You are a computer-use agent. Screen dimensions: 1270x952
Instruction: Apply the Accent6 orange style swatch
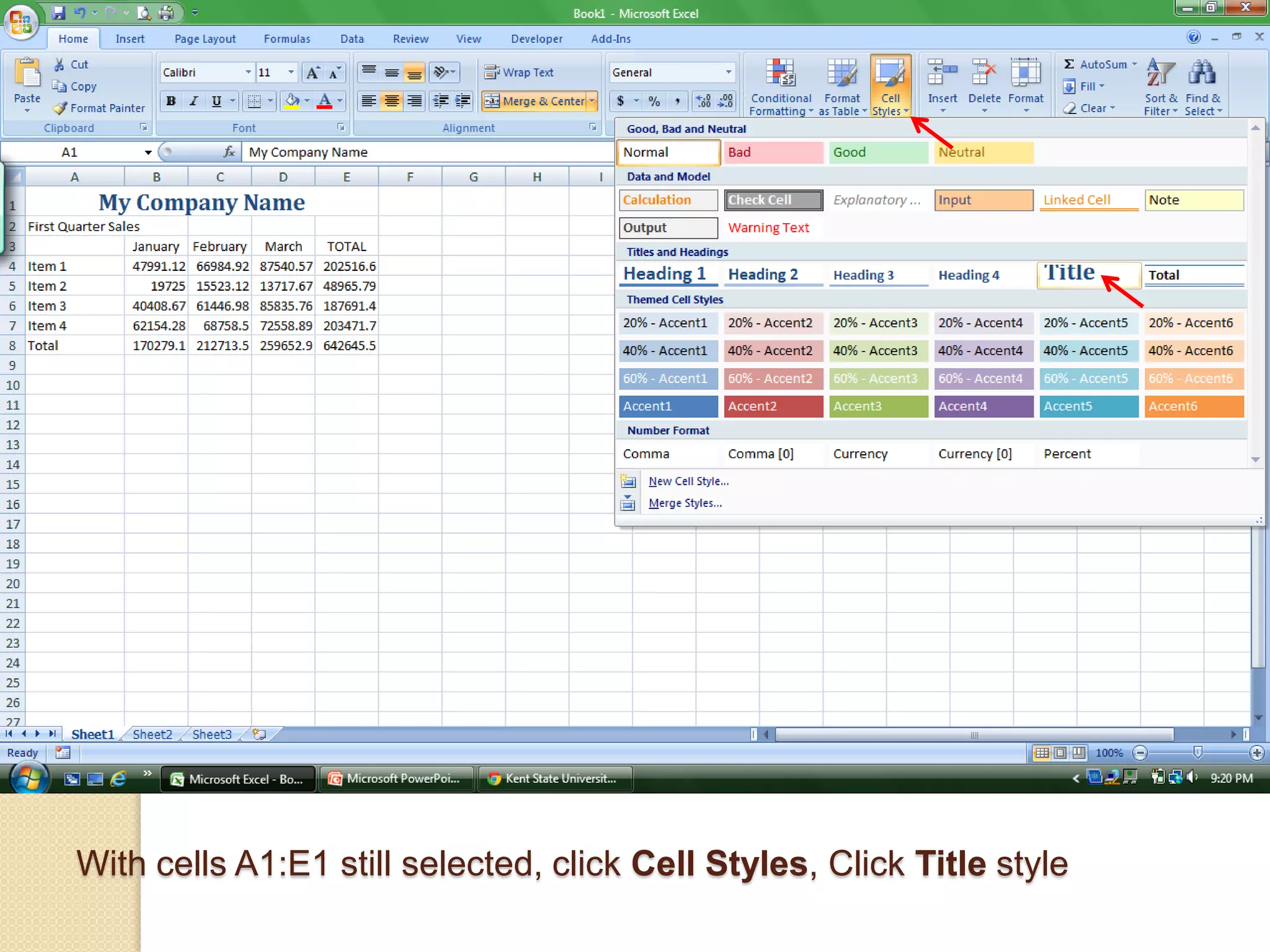[x=1194, y=407]
